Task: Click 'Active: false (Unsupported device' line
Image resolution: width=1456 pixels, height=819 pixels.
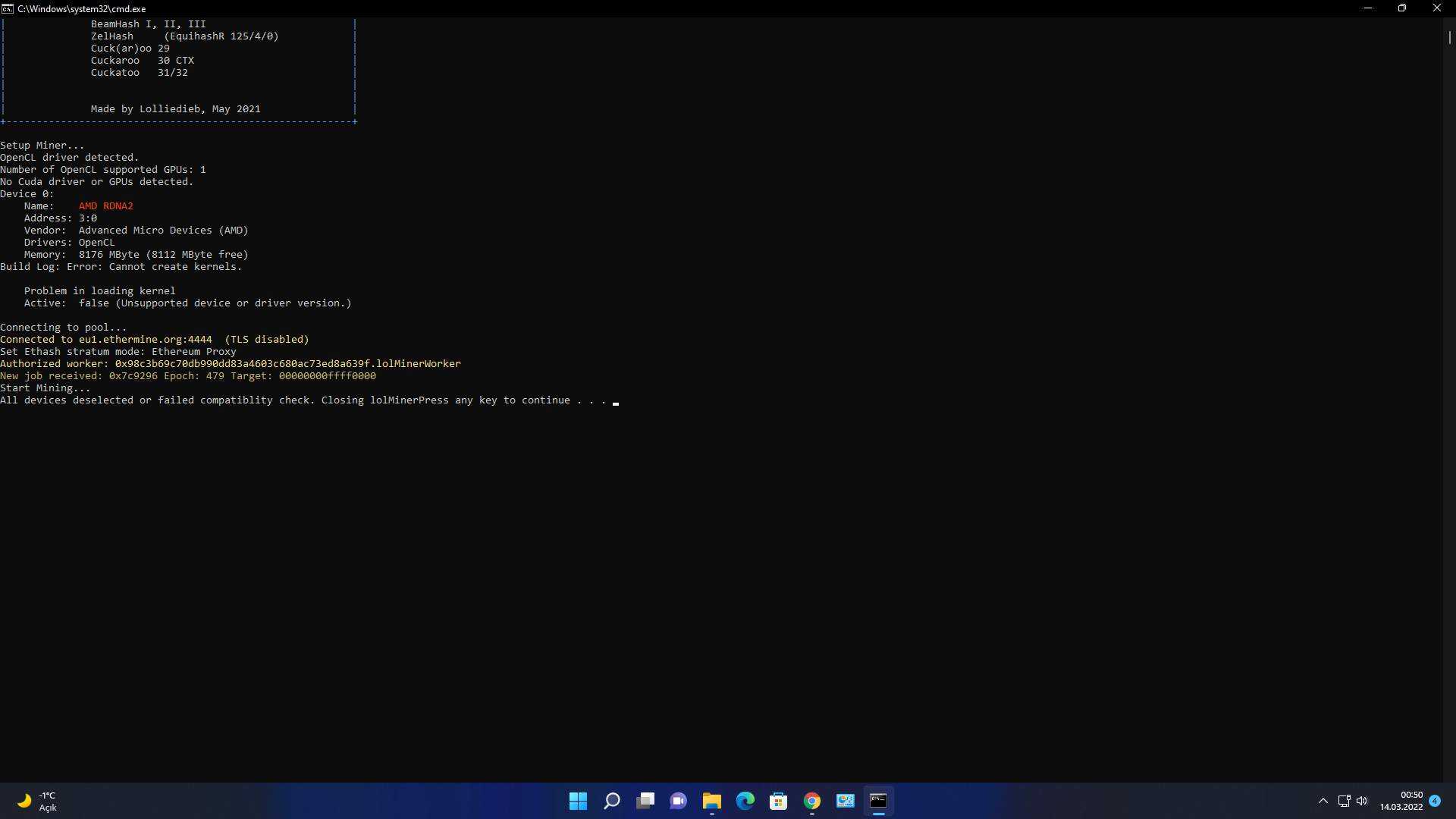Action: [188, 303]
